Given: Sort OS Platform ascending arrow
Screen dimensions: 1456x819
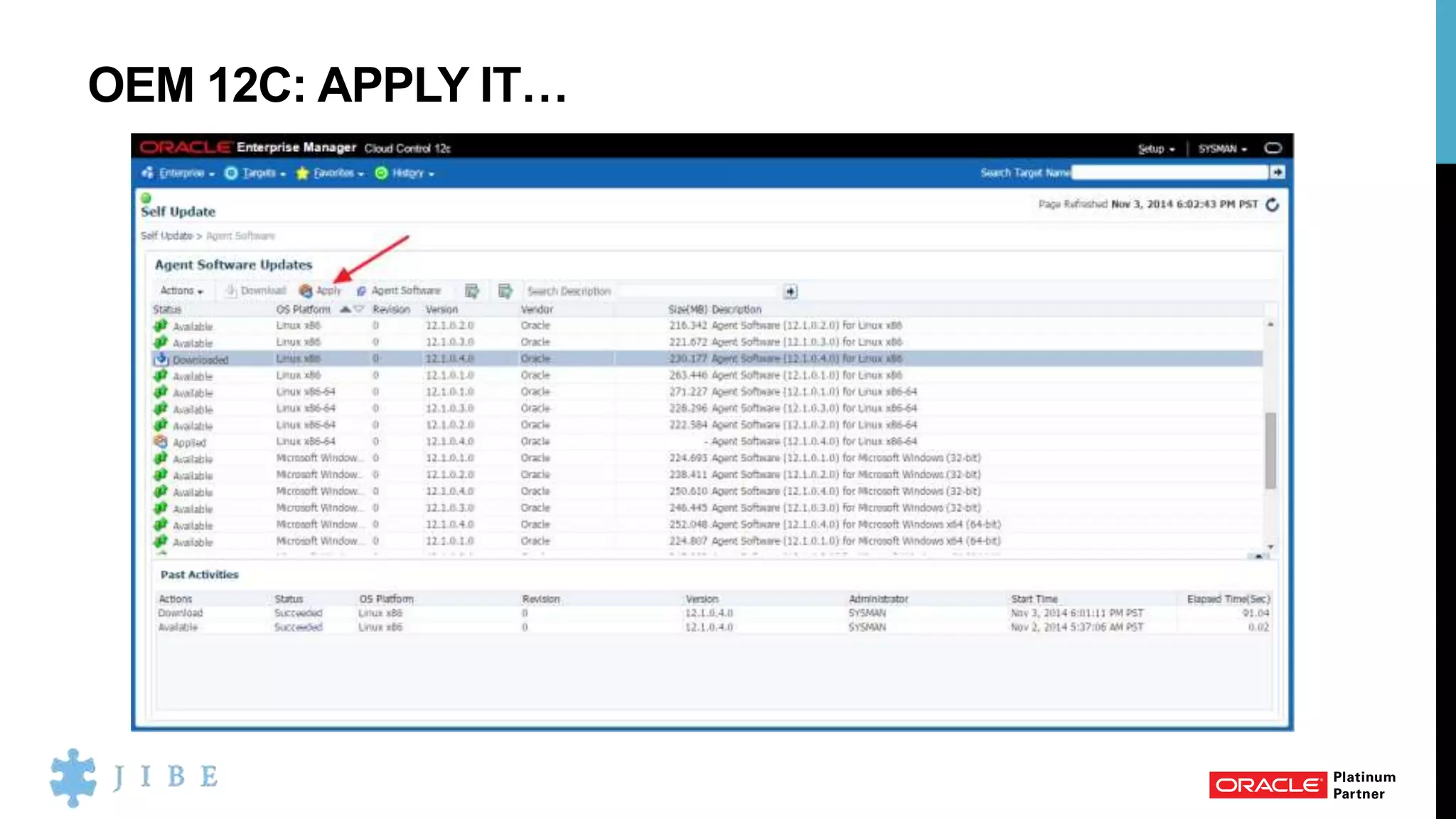Looking at the screenshot, I should coord(345,309).
